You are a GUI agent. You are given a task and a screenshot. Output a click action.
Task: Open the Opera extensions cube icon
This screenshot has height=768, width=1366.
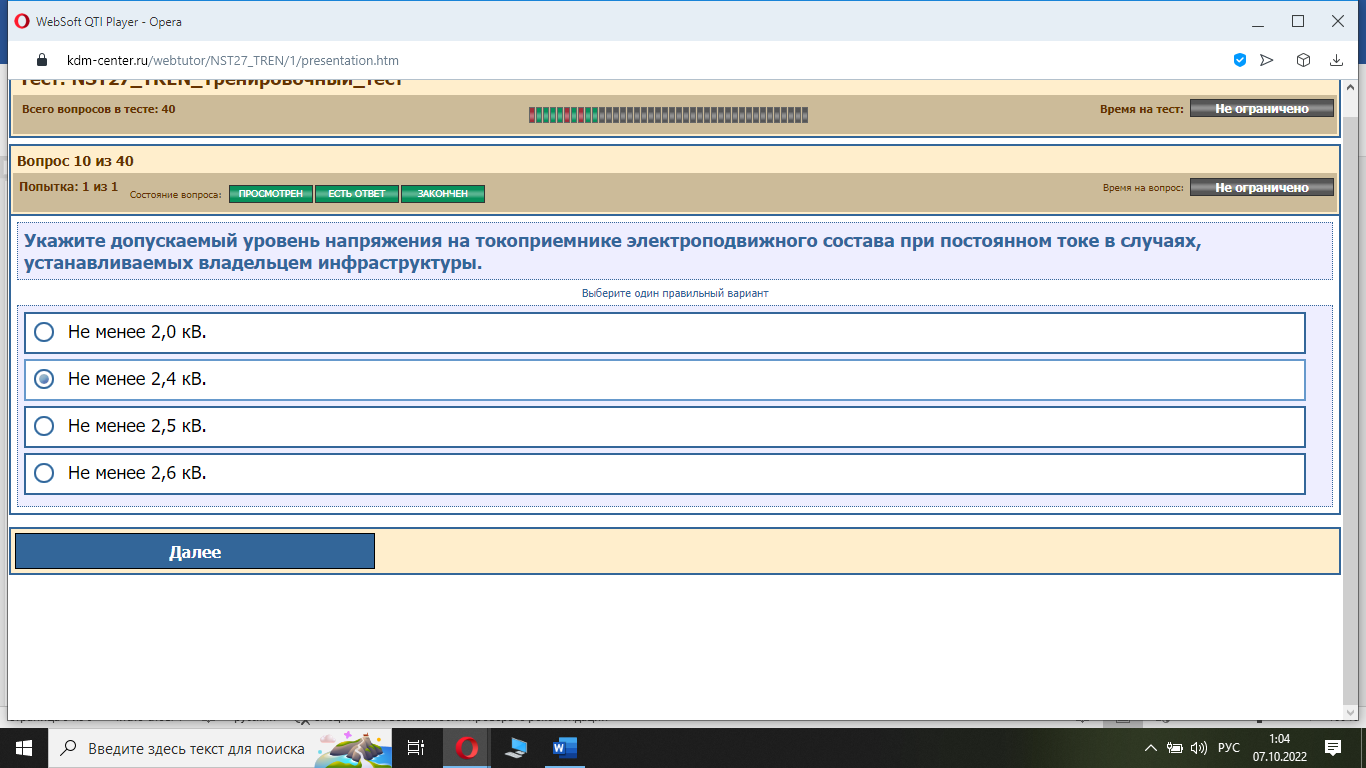[1303, 60]
